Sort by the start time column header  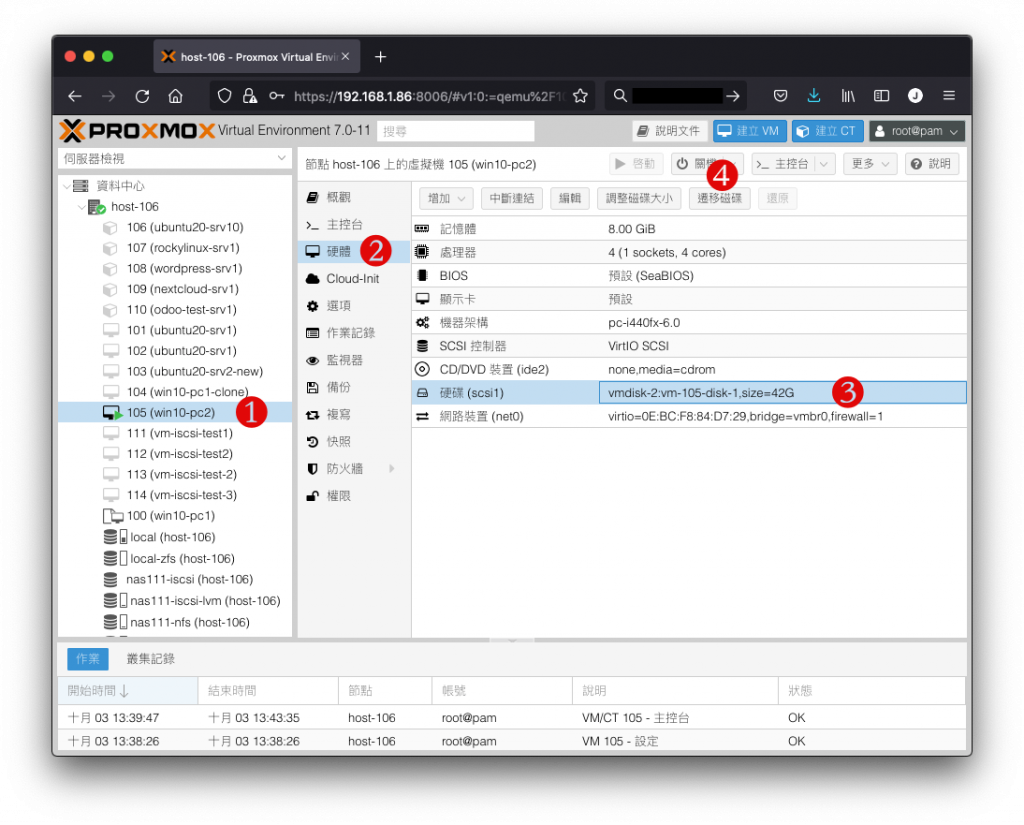[127, 691]
